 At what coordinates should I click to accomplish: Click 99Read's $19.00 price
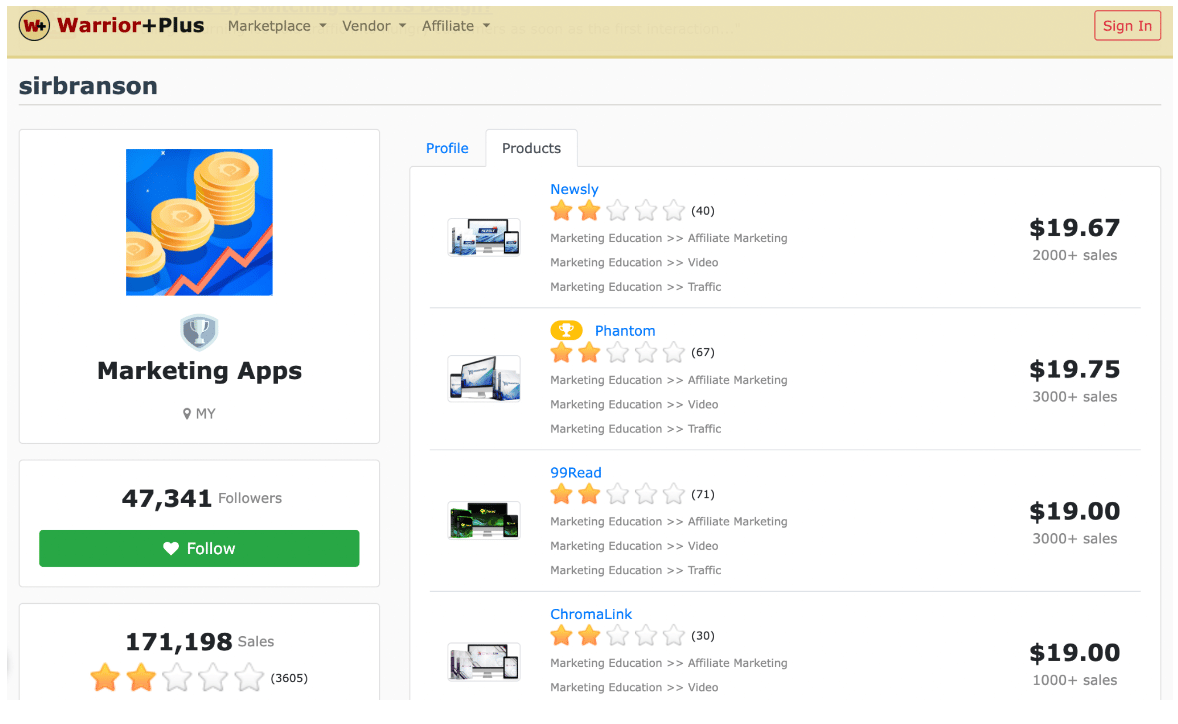tap(1074, 511)
